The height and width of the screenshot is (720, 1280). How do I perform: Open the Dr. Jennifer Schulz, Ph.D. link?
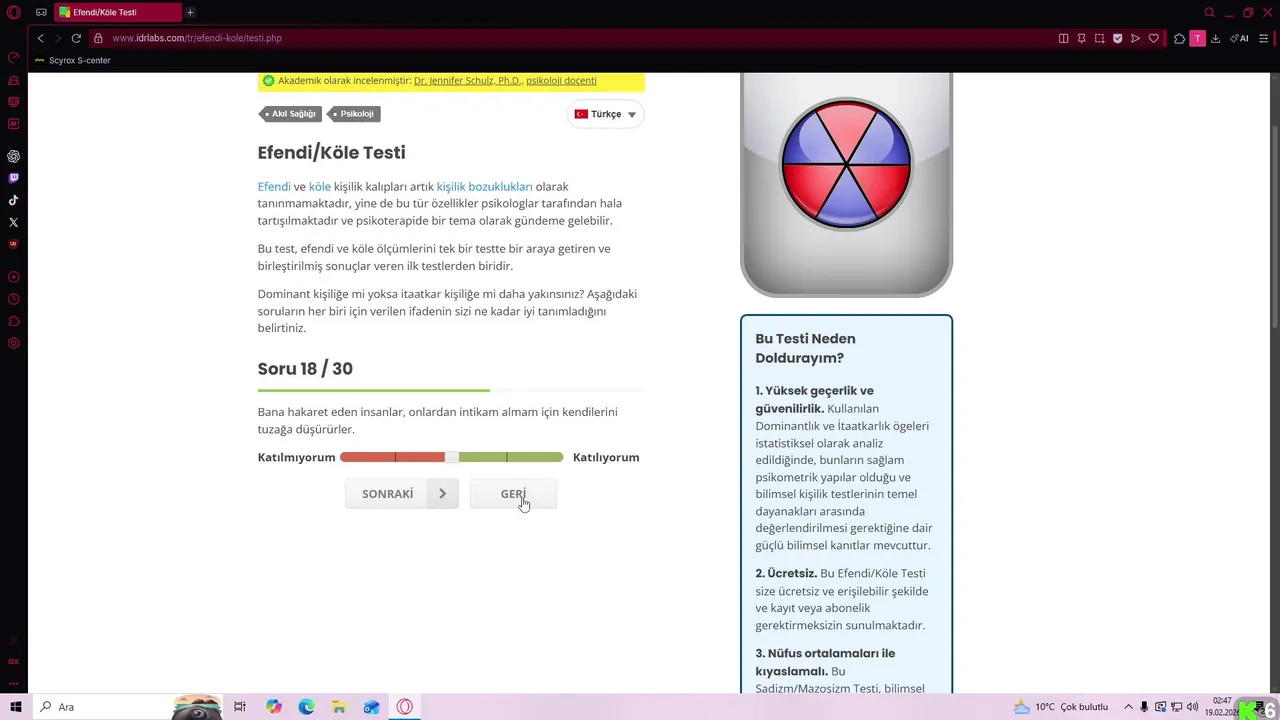click(x=467, y=81)
